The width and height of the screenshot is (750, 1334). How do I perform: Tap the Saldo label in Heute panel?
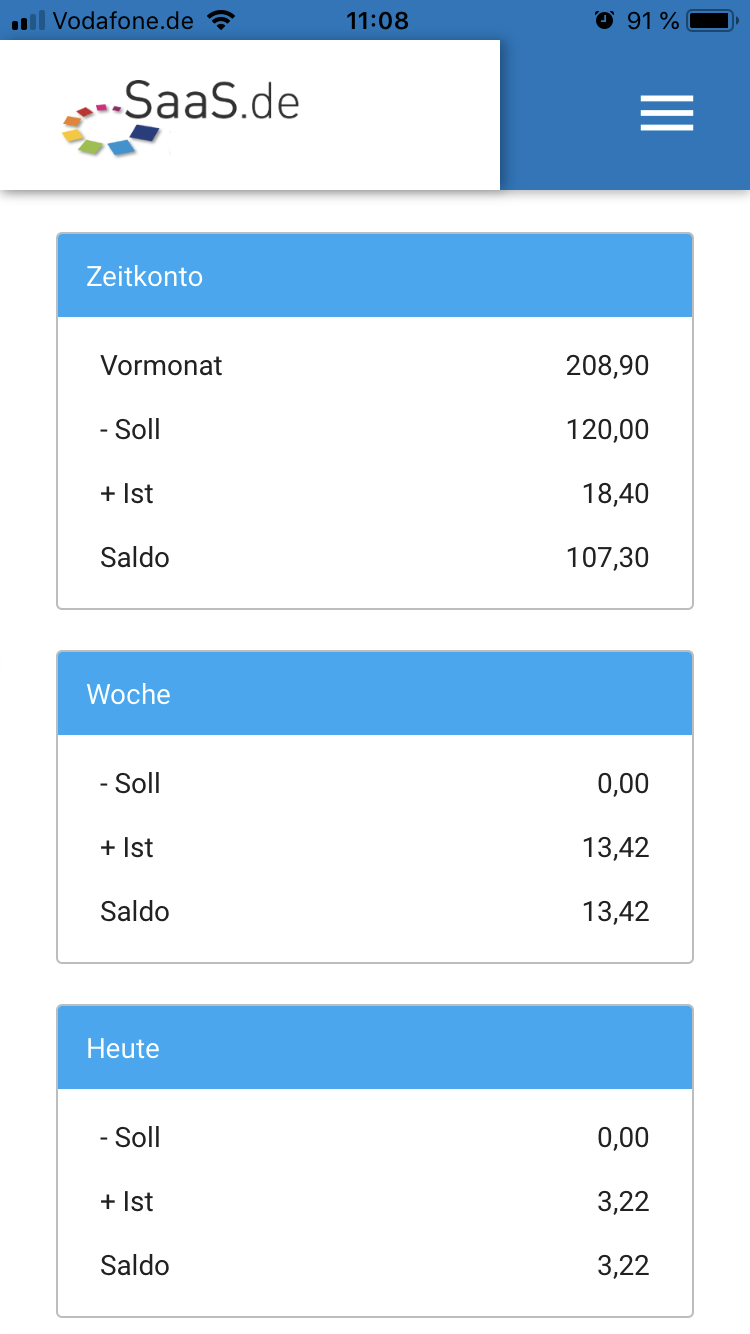click(135, 1265)
